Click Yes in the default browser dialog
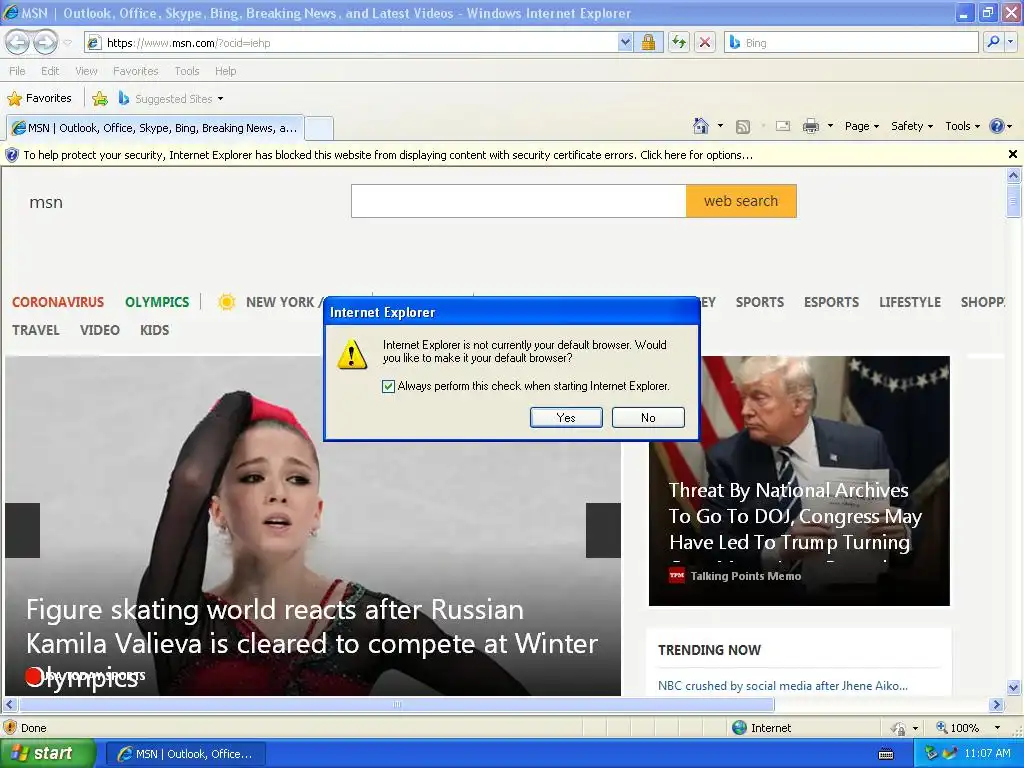This screenshot has height=768, width=1024. click(x=566, y=418)
